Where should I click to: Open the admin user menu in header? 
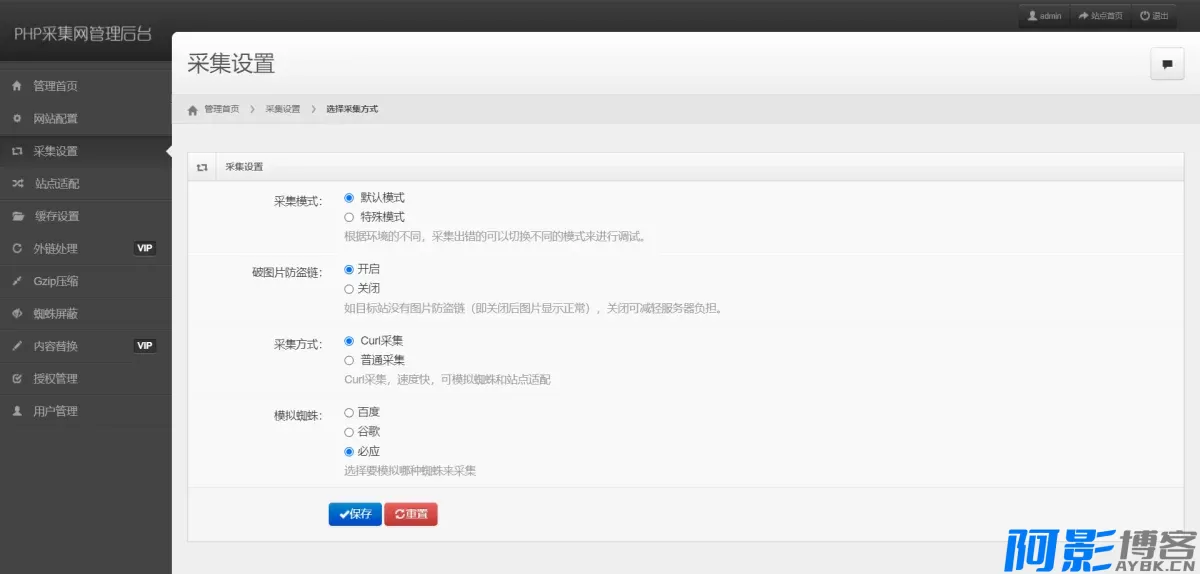coord(1044,16)
